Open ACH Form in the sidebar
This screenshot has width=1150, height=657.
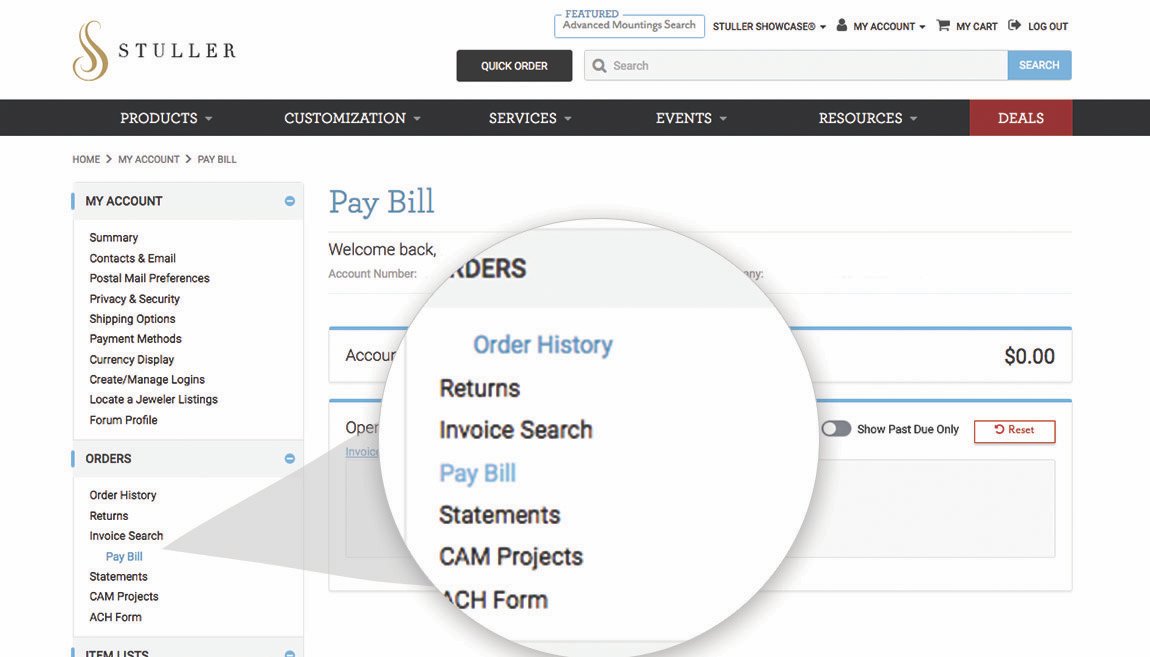tap(115, 617)
